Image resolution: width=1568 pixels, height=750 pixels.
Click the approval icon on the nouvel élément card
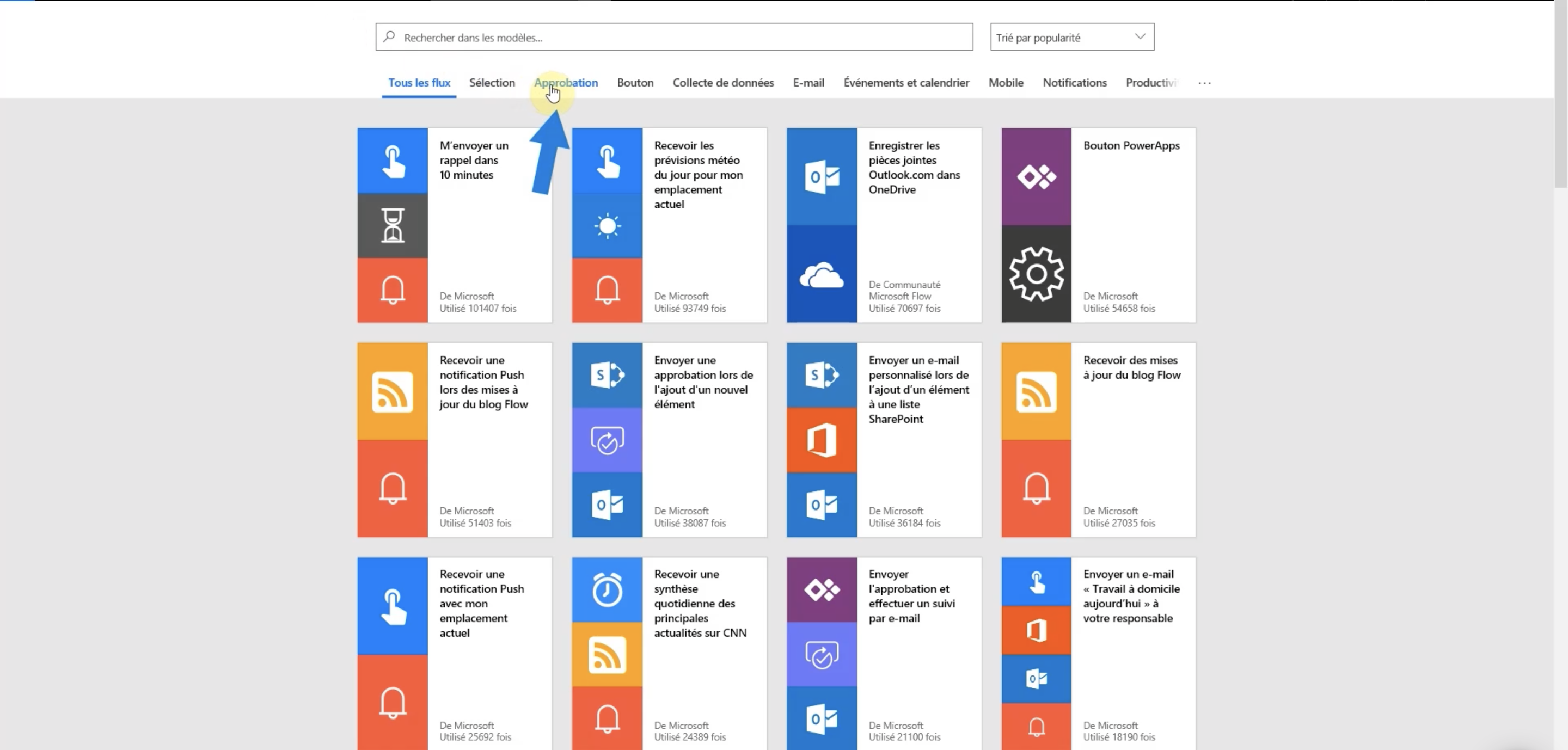click(x=608, y=440)
